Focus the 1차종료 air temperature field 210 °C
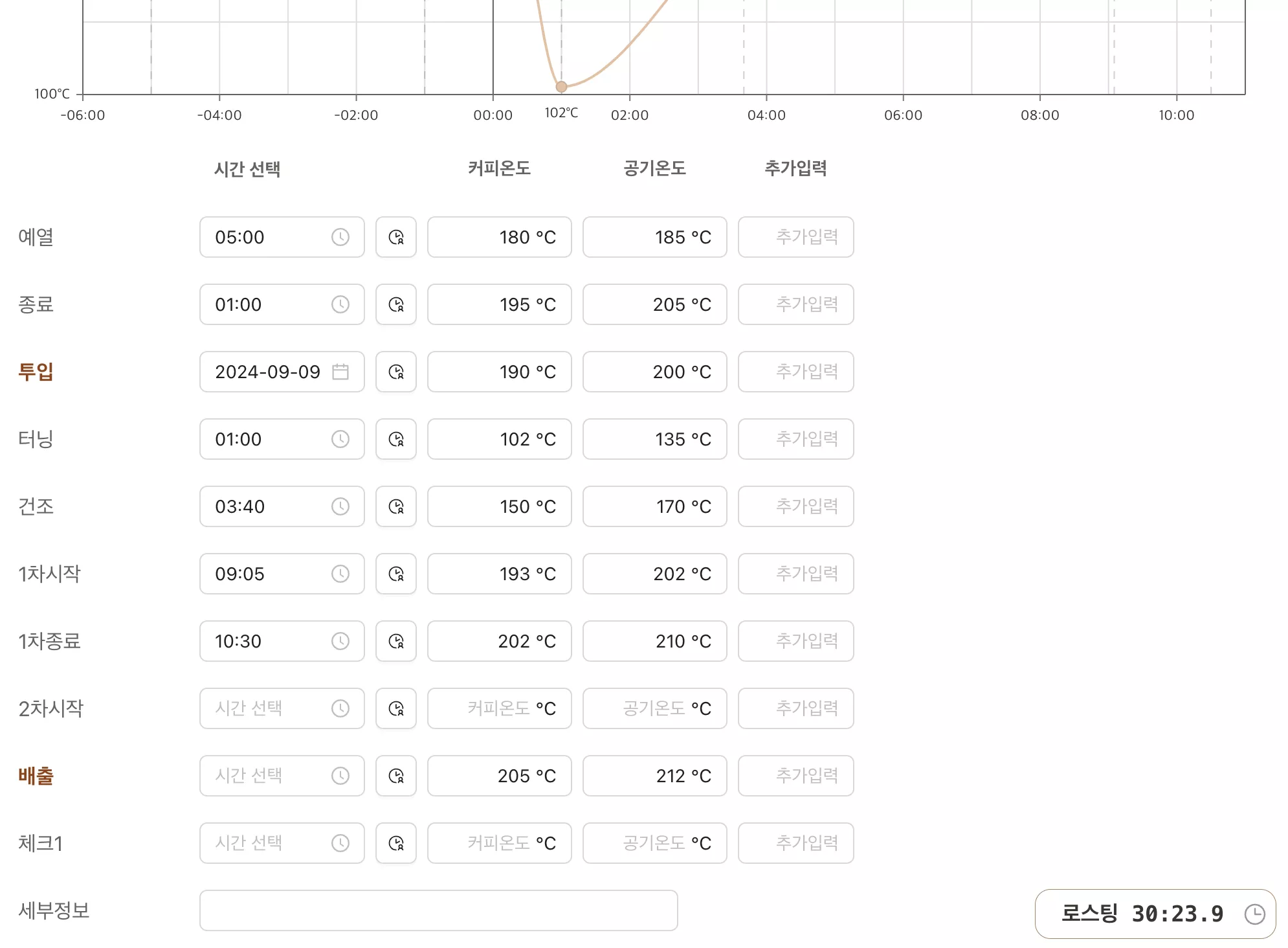Image resolution: width=1288 pixels, height=948 pixels. coord(655,641)
